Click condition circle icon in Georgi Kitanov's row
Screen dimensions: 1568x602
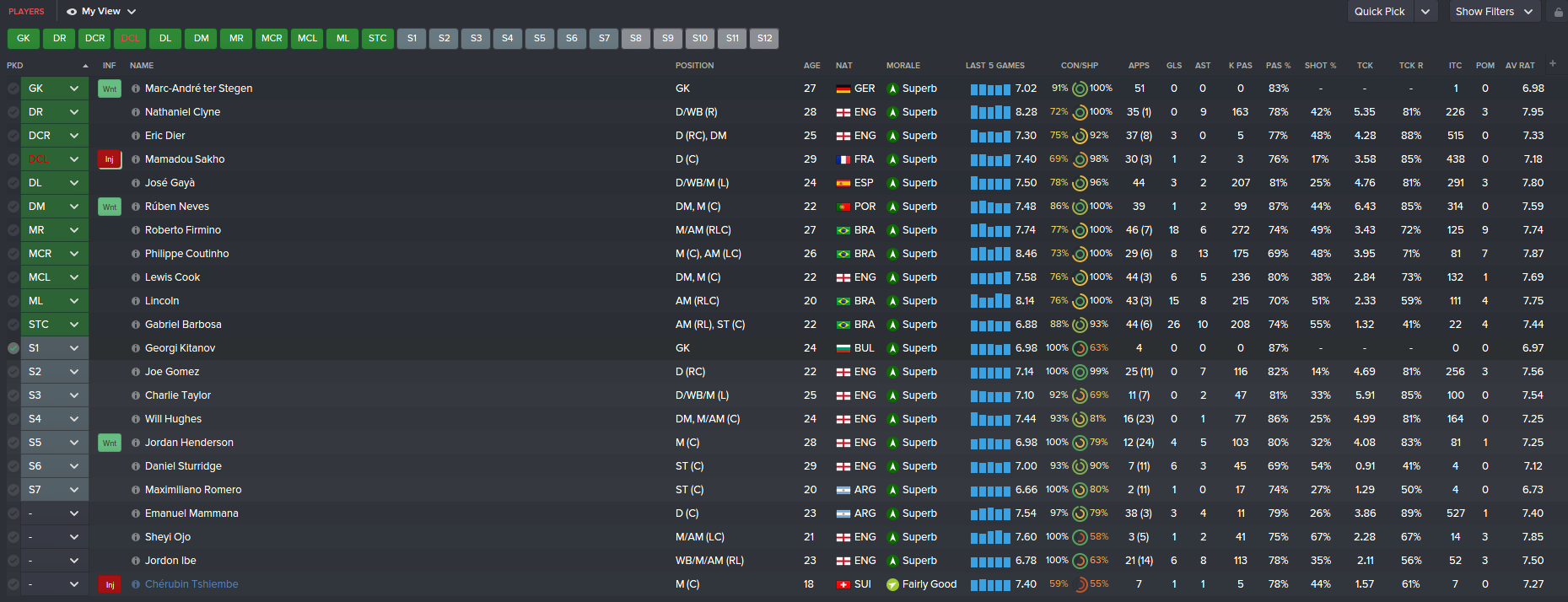tap(1080, 348)
